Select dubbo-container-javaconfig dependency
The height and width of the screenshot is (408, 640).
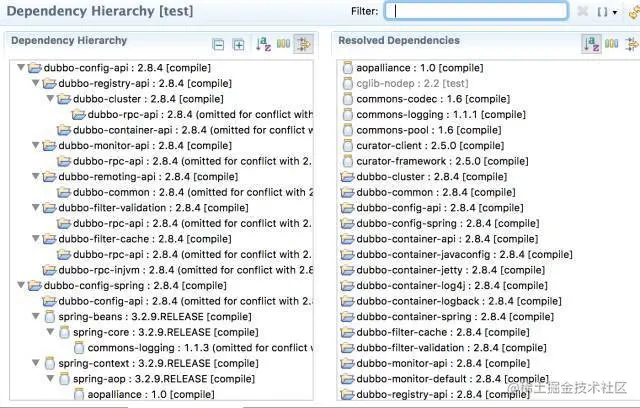(456, 255)
